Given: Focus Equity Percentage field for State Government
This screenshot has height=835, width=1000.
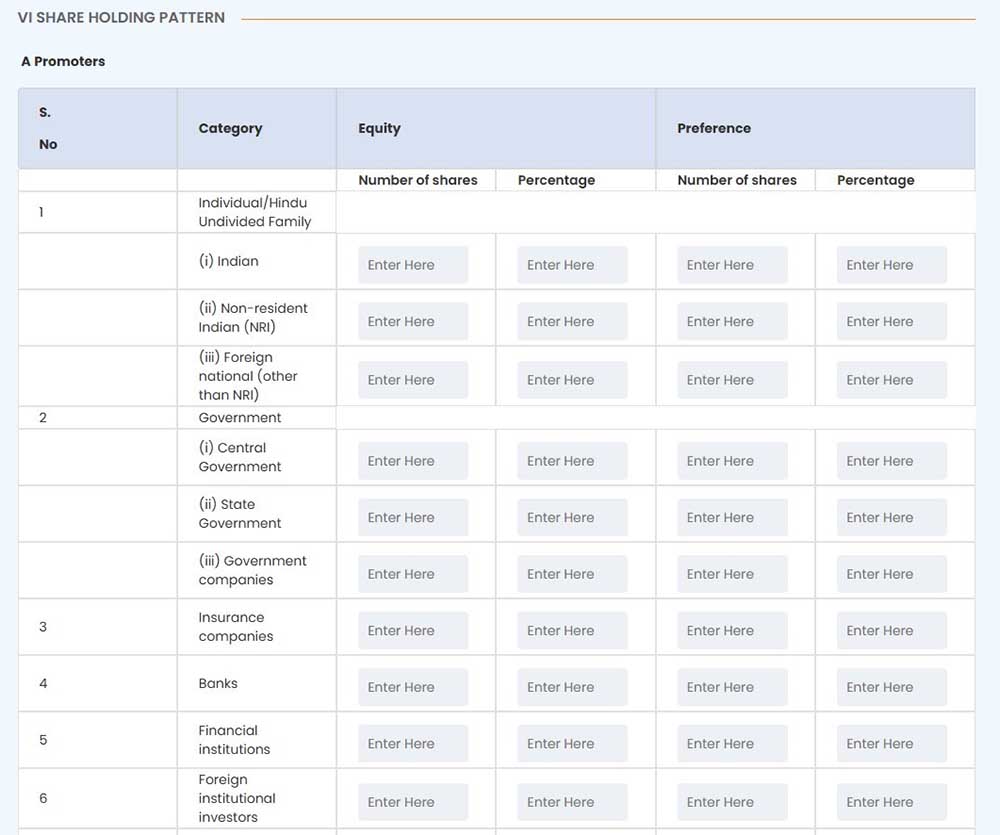Looking at the screenshot, I should point(572,518).
